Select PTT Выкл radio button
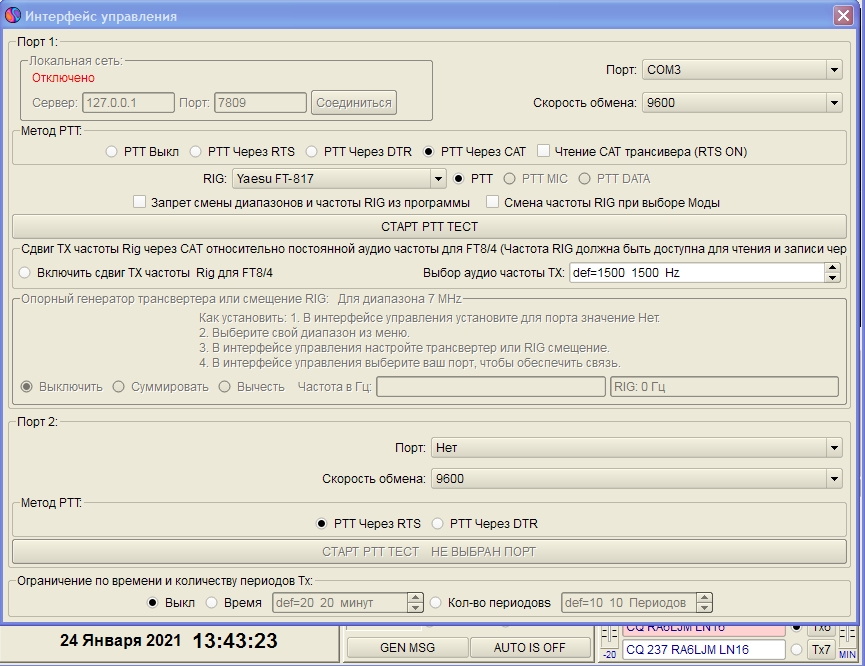The image size is (865, 666). [x=112, y=152]
